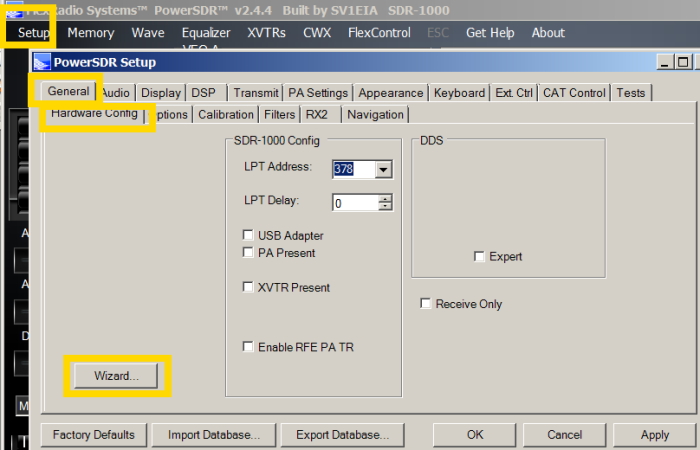This screenshot has height=450, width=700.
Task: Open the FlexControl menu
Action: pos(379,33)
